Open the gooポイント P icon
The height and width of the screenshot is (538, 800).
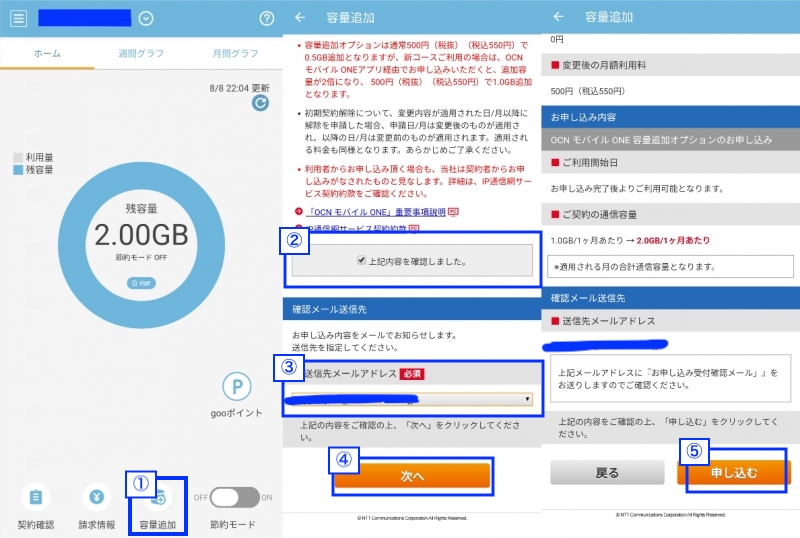point(237,386)
